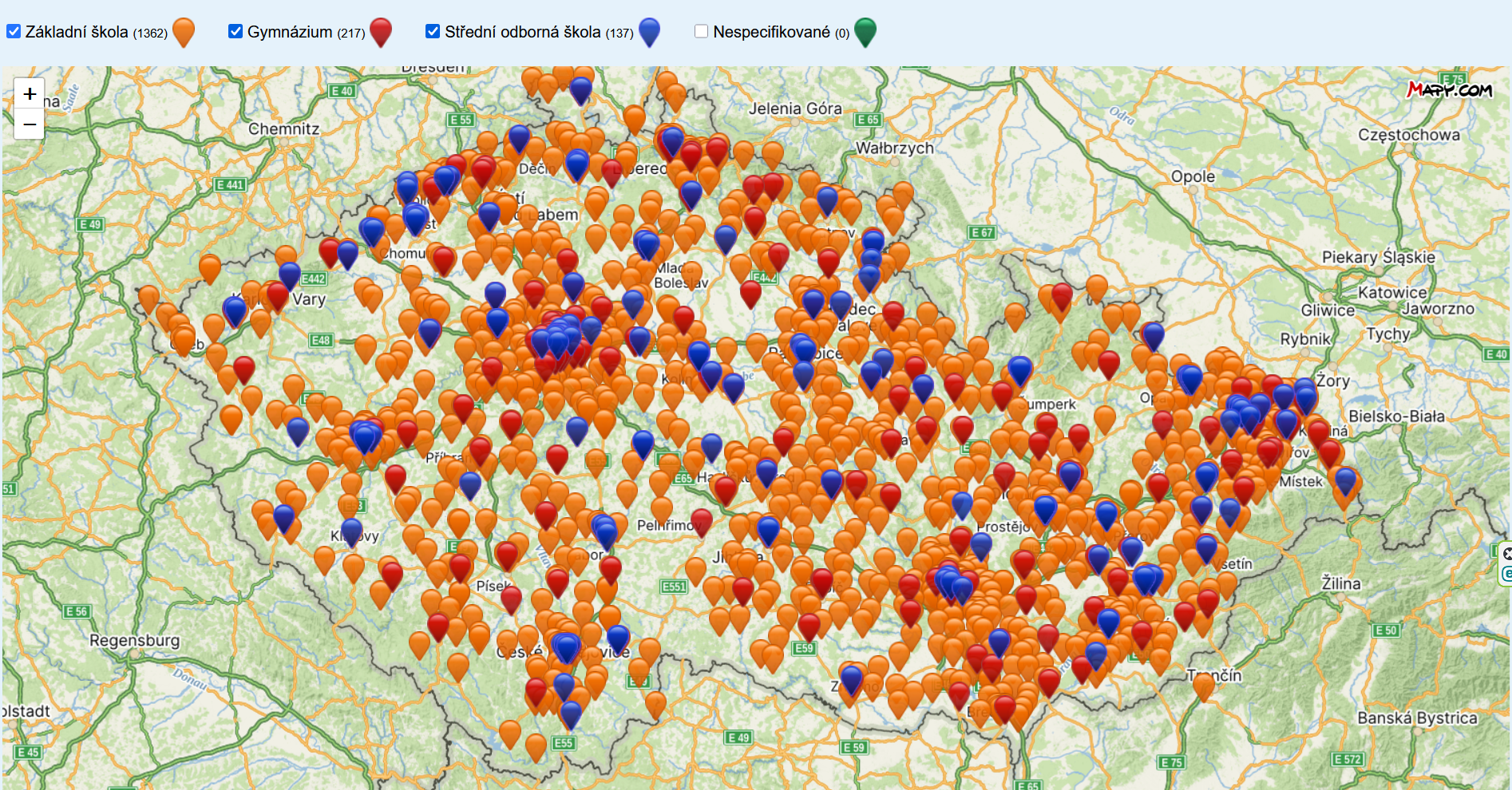The width and height of the screenshot is (1512, 790).
Task: Click the Banská Bystrica map label
Action: tap(1417, 717)
